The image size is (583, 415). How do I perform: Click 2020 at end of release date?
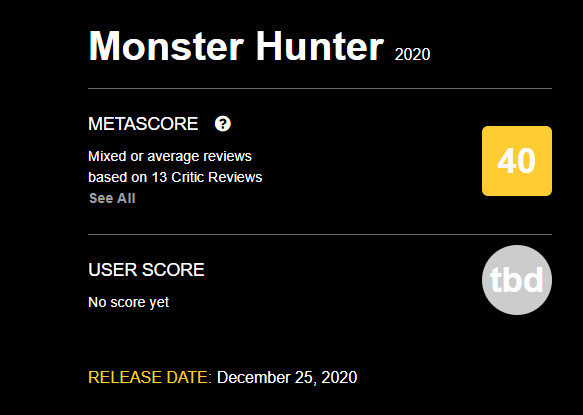[339, 377]
